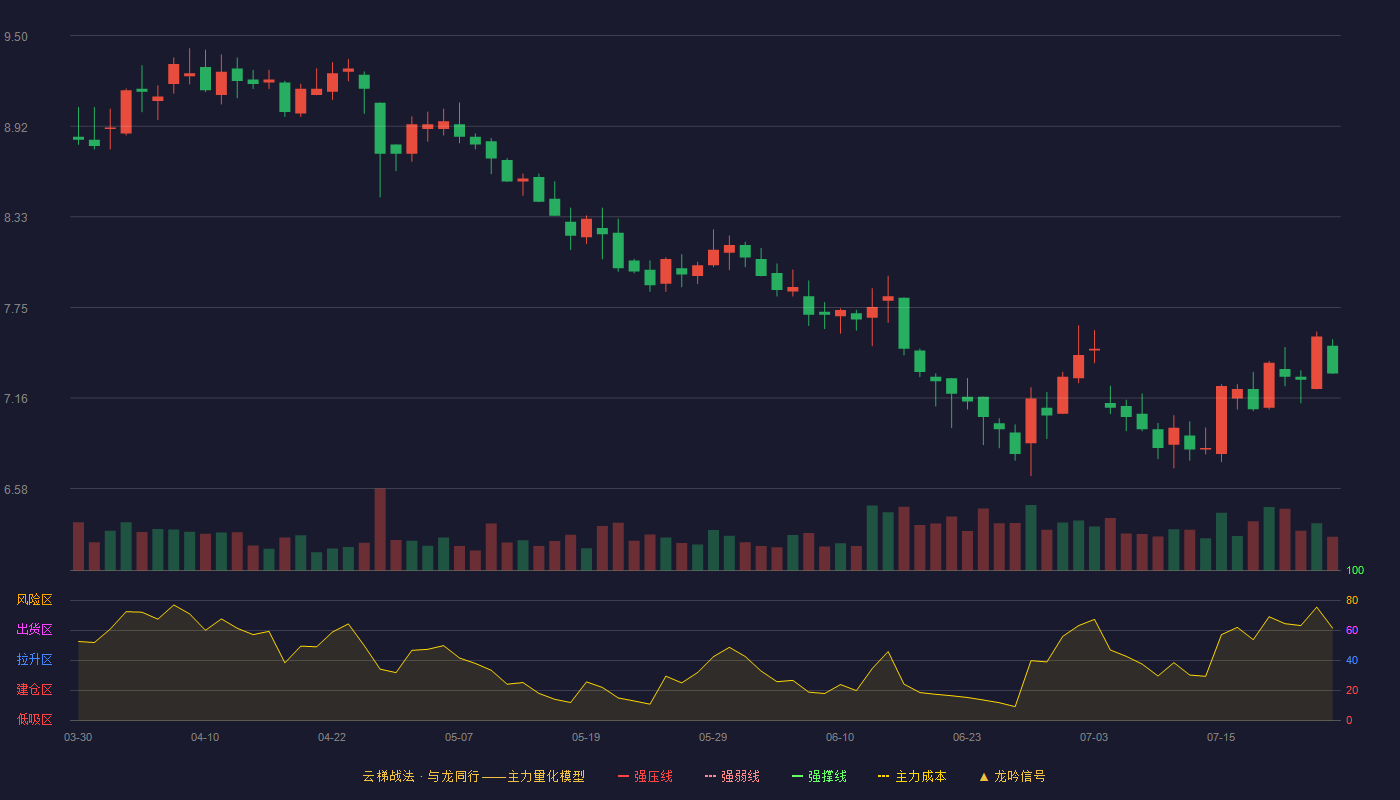1400x800 pixels.
Task: Toggle the 强撑线 legend series
Action: pyautogui.click(x=819, y=776)
